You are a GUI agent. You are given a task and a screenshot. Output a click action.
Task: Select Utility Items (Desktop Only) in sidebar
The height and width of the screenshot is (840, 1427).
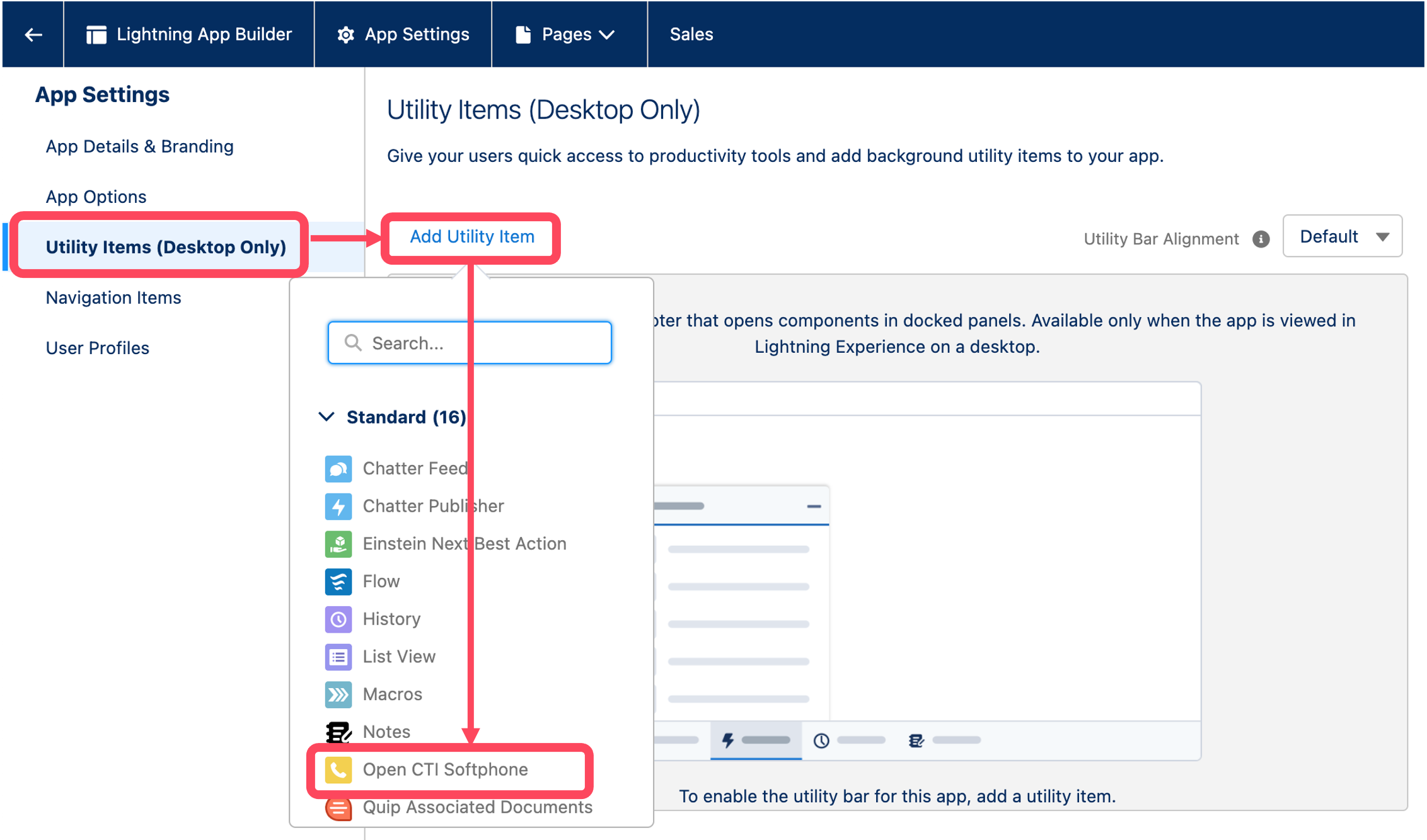166,247
